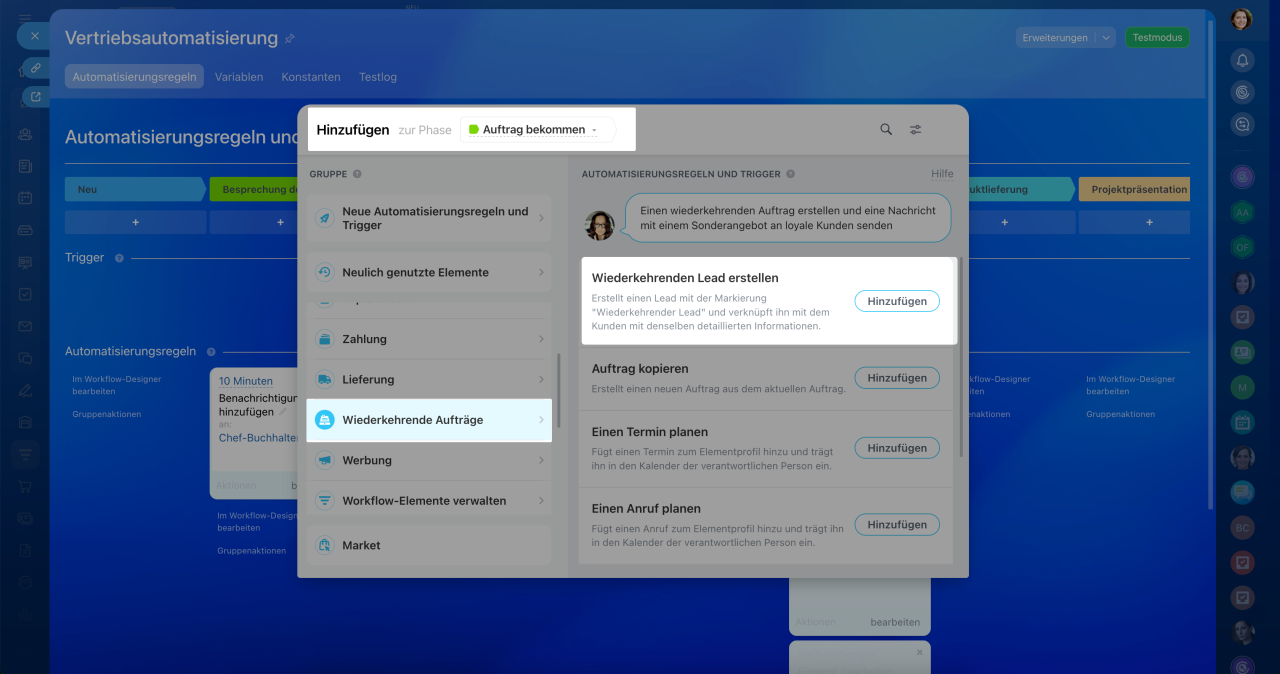Open the Market group icon

coord(324,545)
